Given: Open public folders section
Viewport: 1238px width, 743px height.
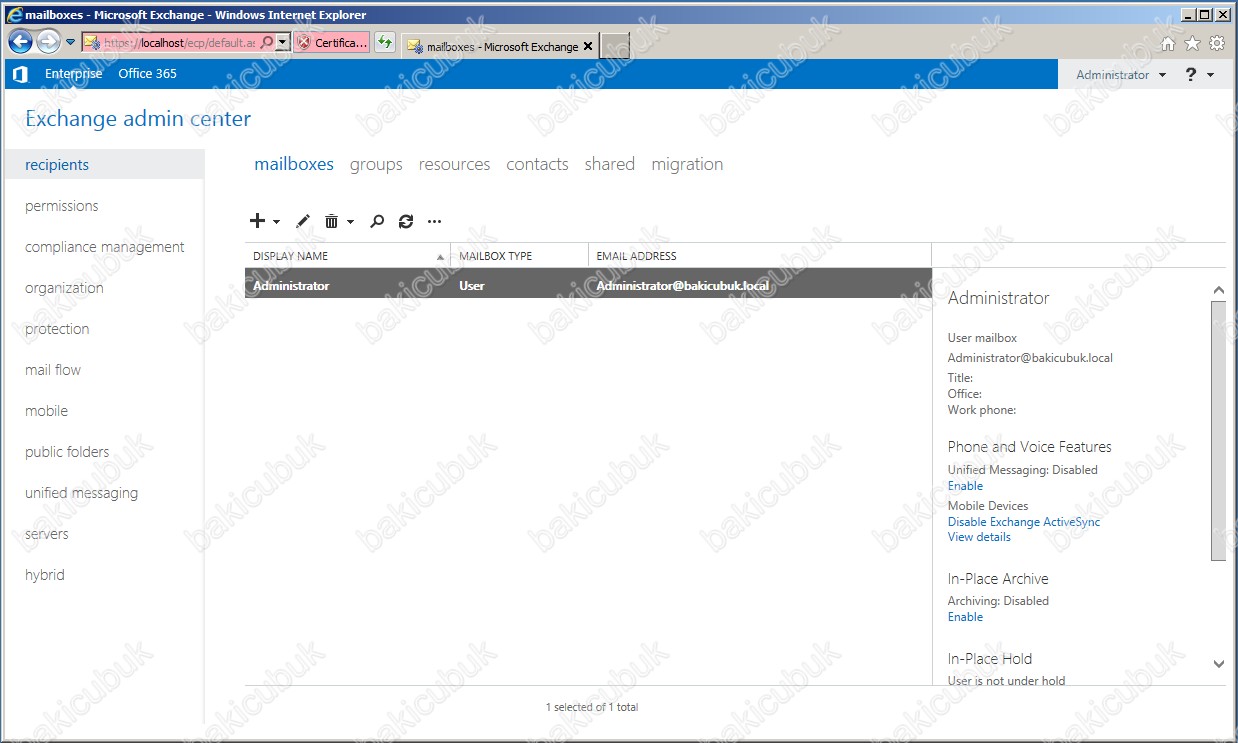Looking at the screenshot, I should coord(67,452).
